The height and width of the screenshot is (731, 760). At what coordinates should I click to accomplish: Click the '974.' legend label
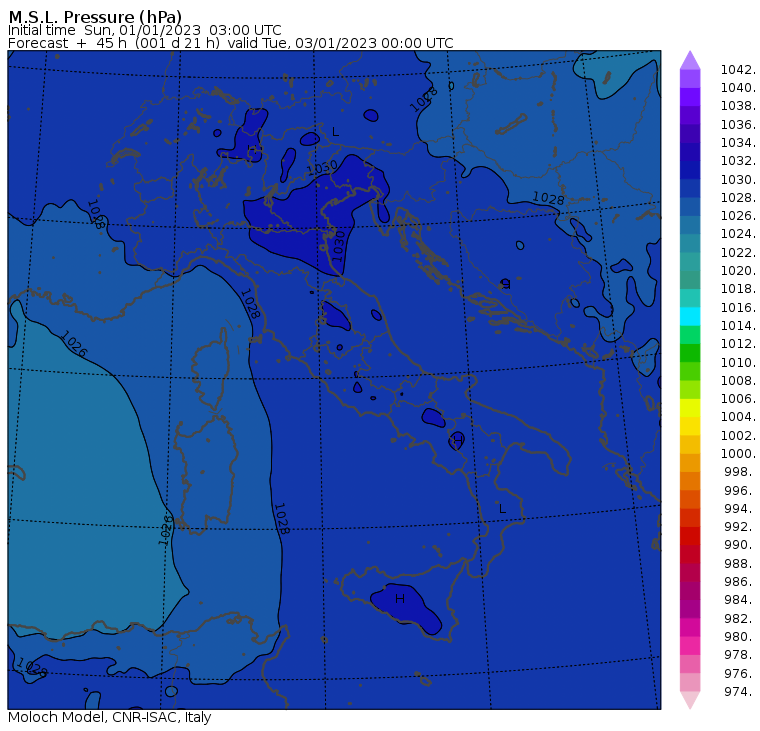[740, 691]
